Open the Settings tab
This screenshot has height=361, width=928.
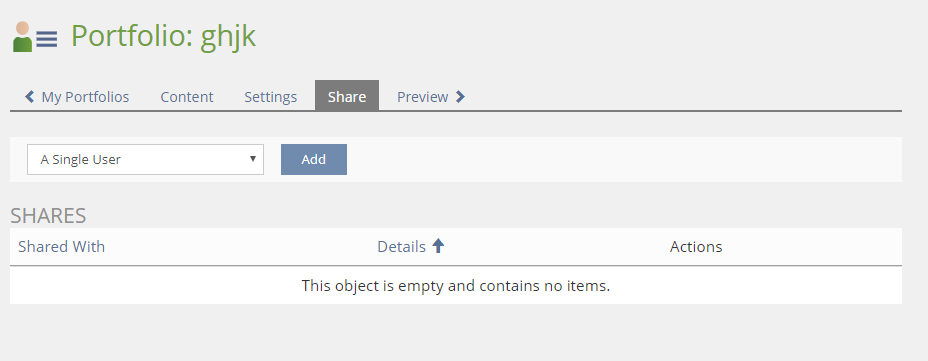click(x=270, y=96)
